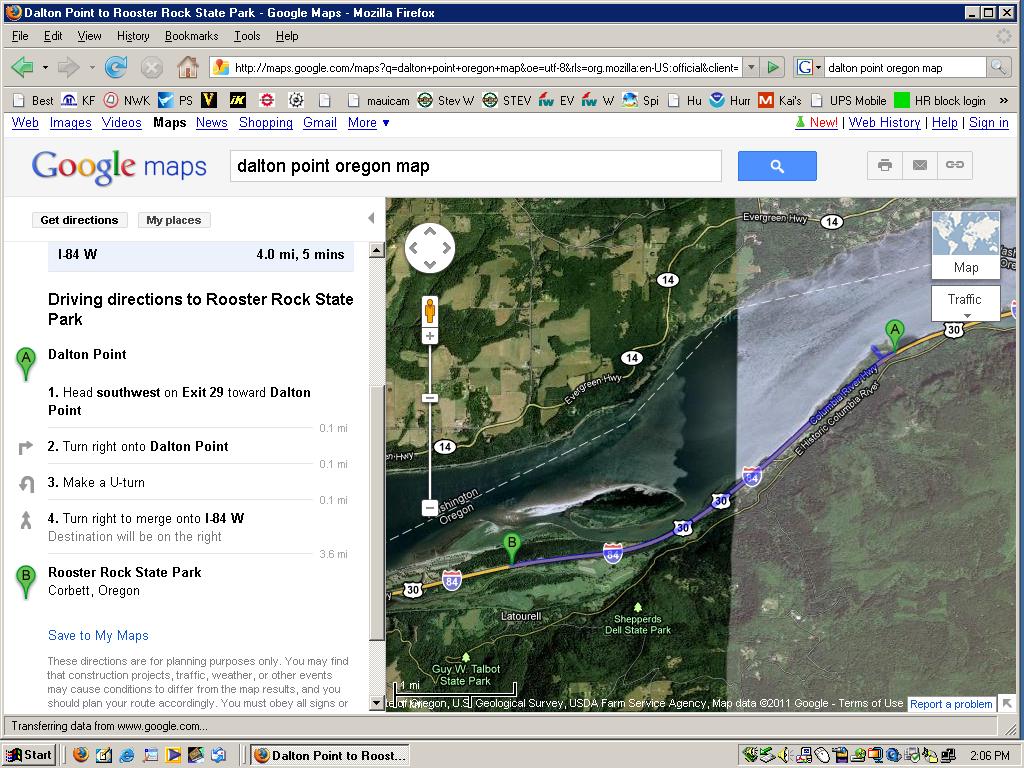
Task: Stop loading with the Stop icon
Action: pos(152,67)
